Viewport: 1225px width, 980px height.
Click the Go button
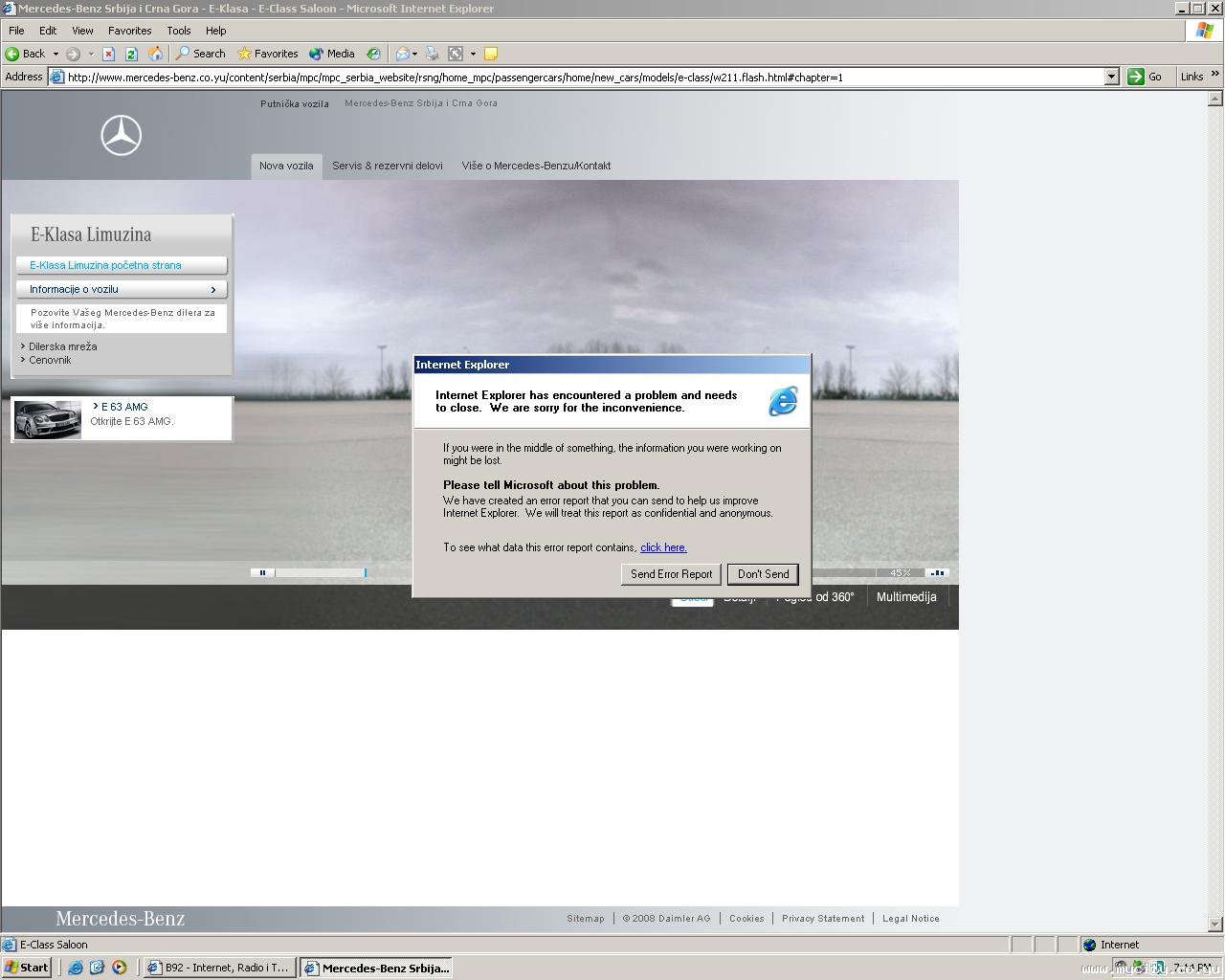point(1145,77)
